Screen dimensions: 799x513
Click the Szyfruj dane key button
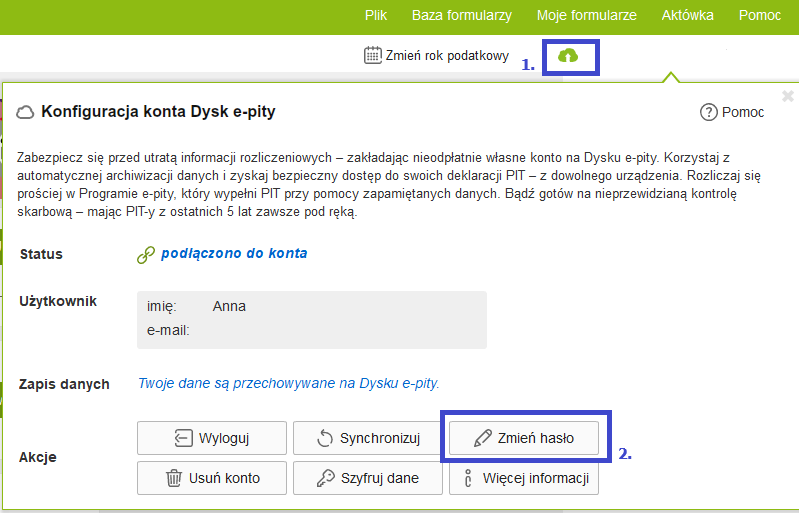coord(367,478)
